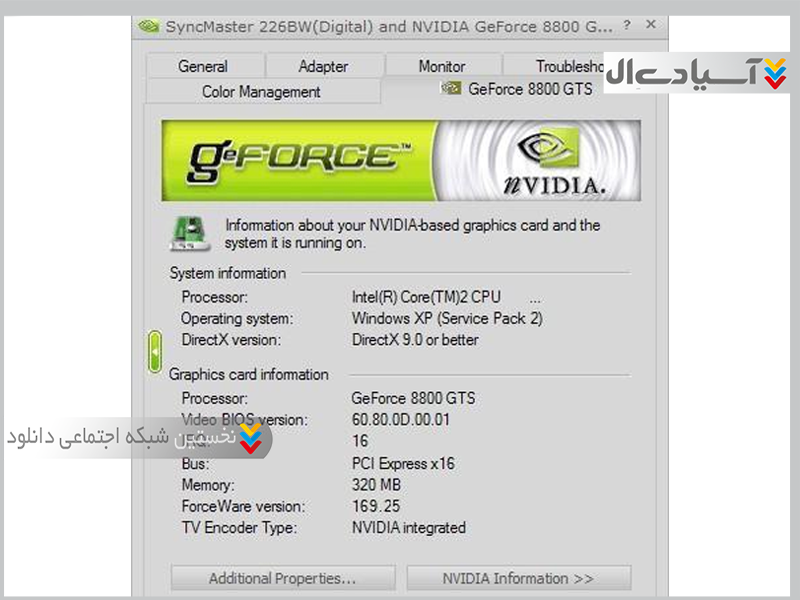The width and height of the screenshot is (800, 600).
Task: Click the ForceWare version value 169.25
Action: (x=376, y=506)
